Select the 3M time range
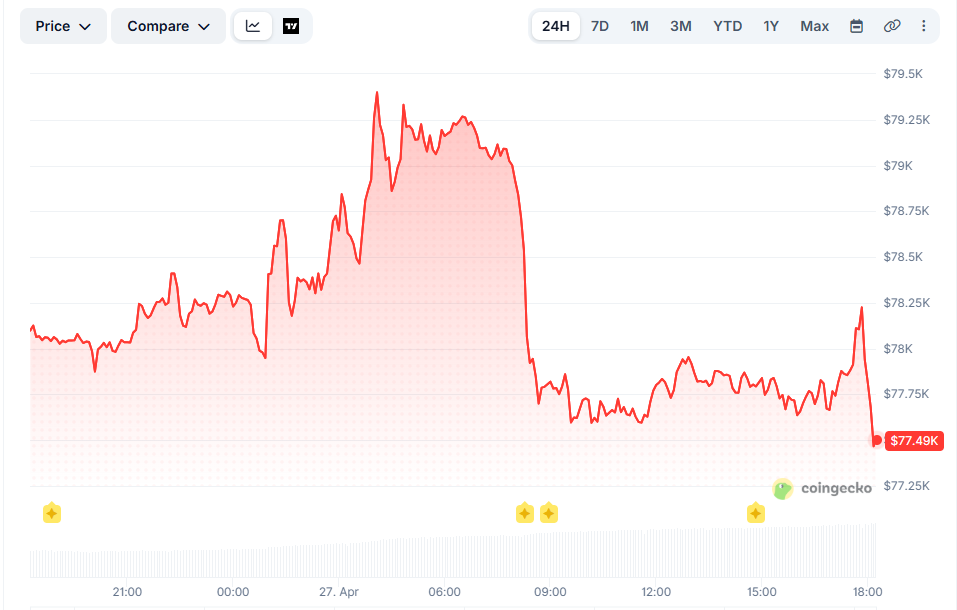This screenshot has height=610, width=957. coord(681,26)
